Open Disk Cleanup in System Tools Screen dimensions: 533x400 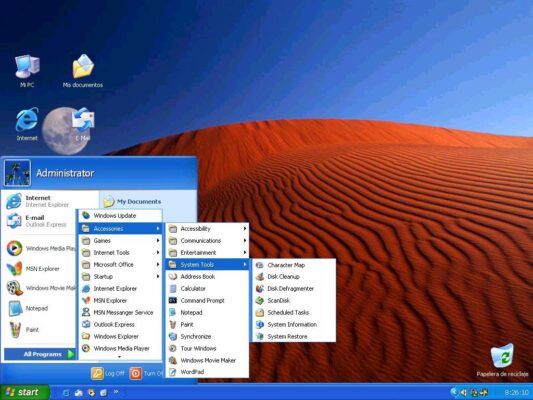coord(294,277)
